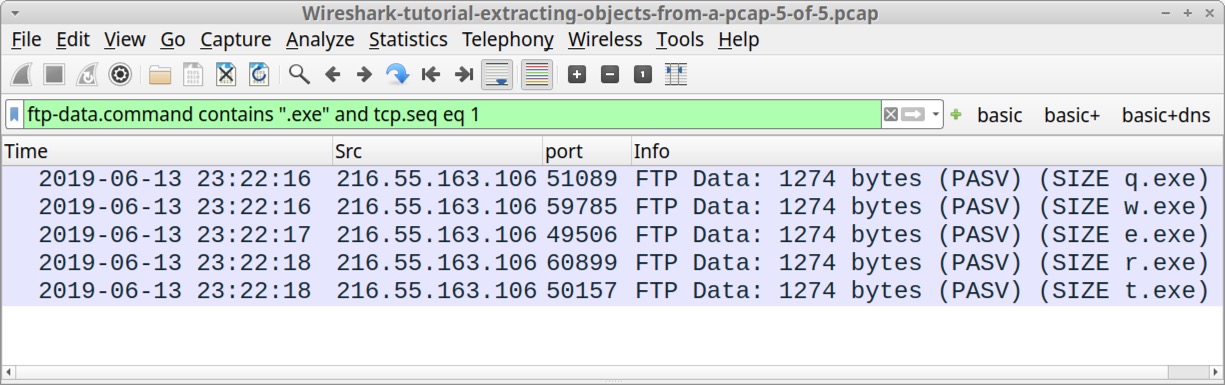Sort by the Info column header
1225x385 pixels.
point(927,151)
